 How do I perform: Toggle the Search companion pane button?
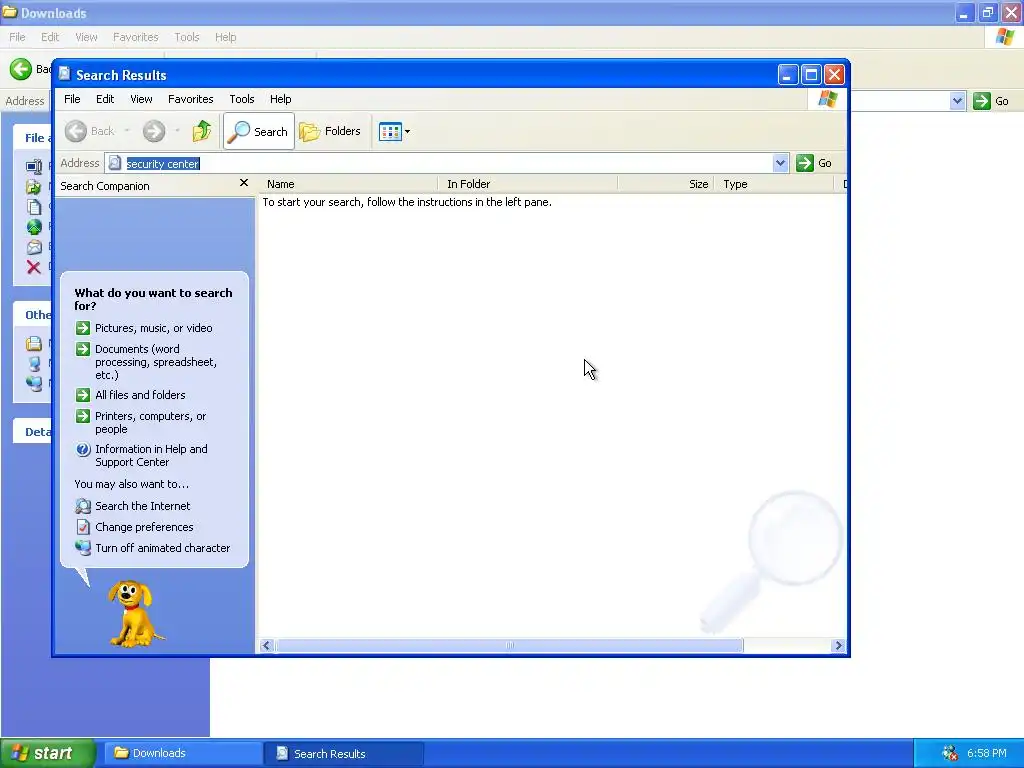click(259, 131)
